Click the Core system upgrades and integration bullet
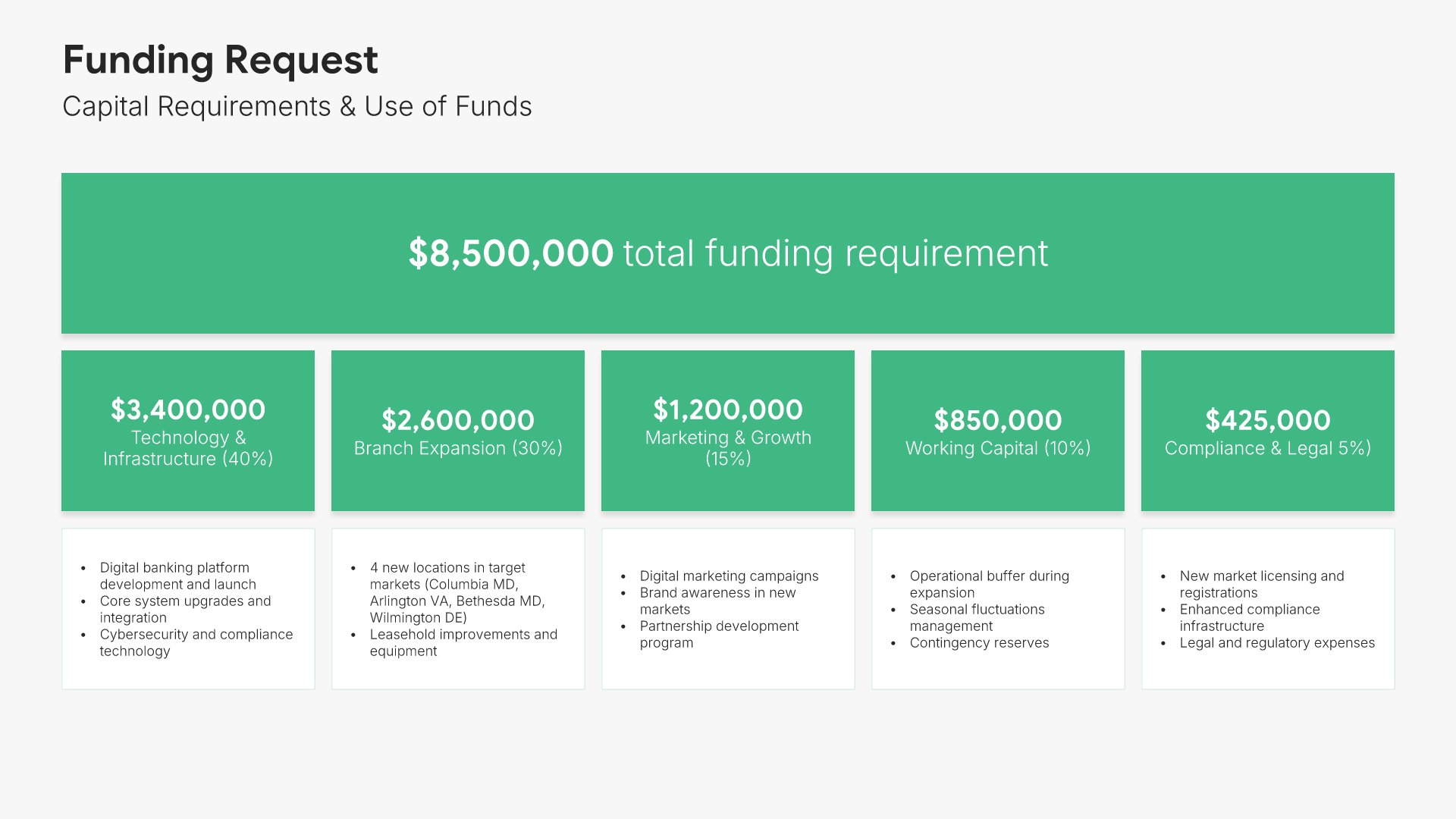 pos(185,610)
